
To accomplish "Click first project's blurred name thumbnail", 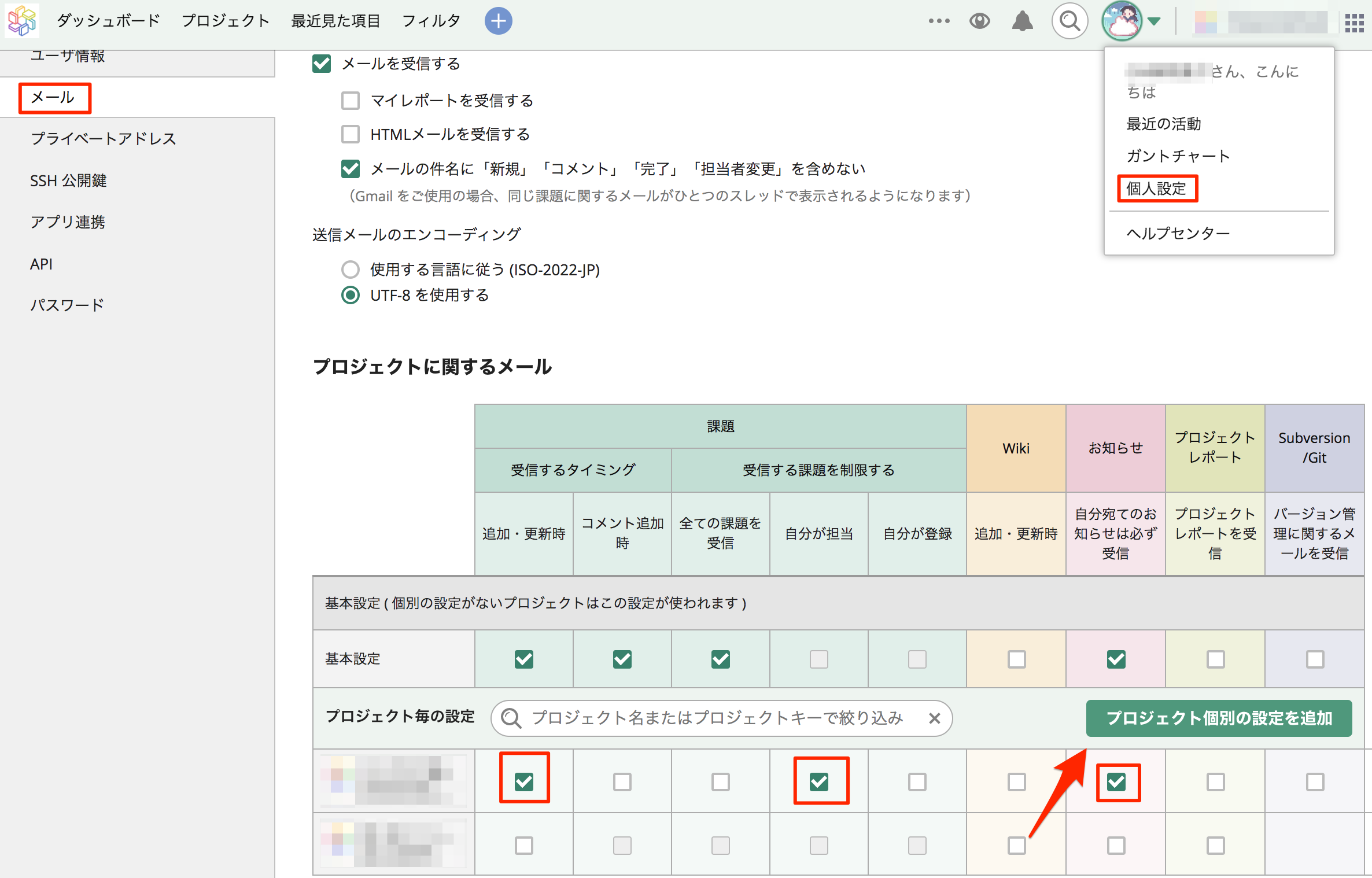I will click(x=393, y=781).
